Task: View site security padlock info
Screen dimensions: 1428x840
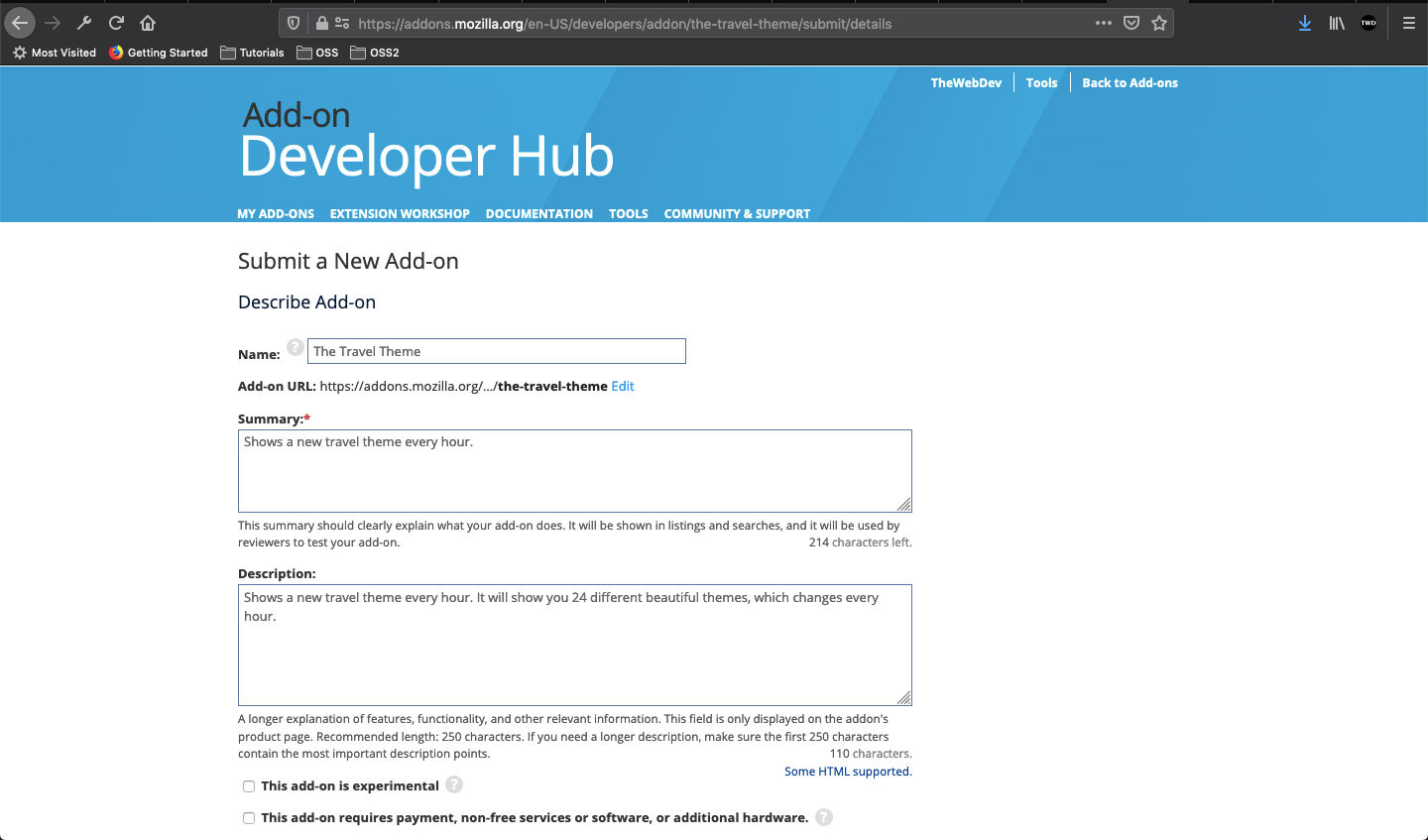Action: coord(321,23)
